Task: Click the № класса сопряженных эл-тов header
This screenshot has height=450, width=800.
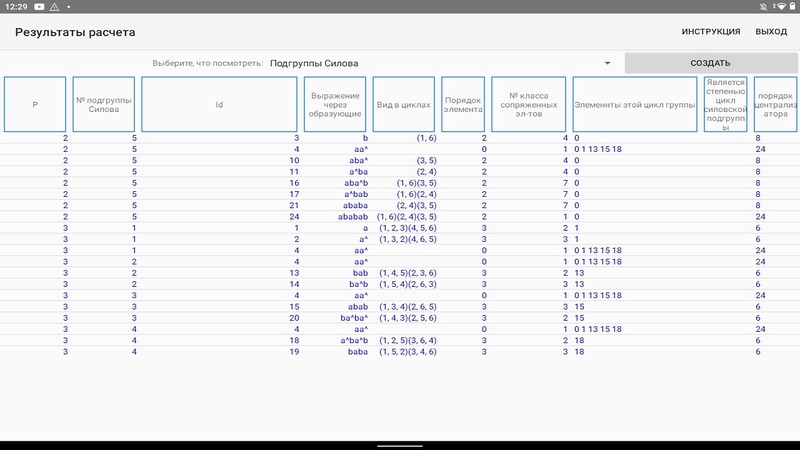Action: pos(529,104)
